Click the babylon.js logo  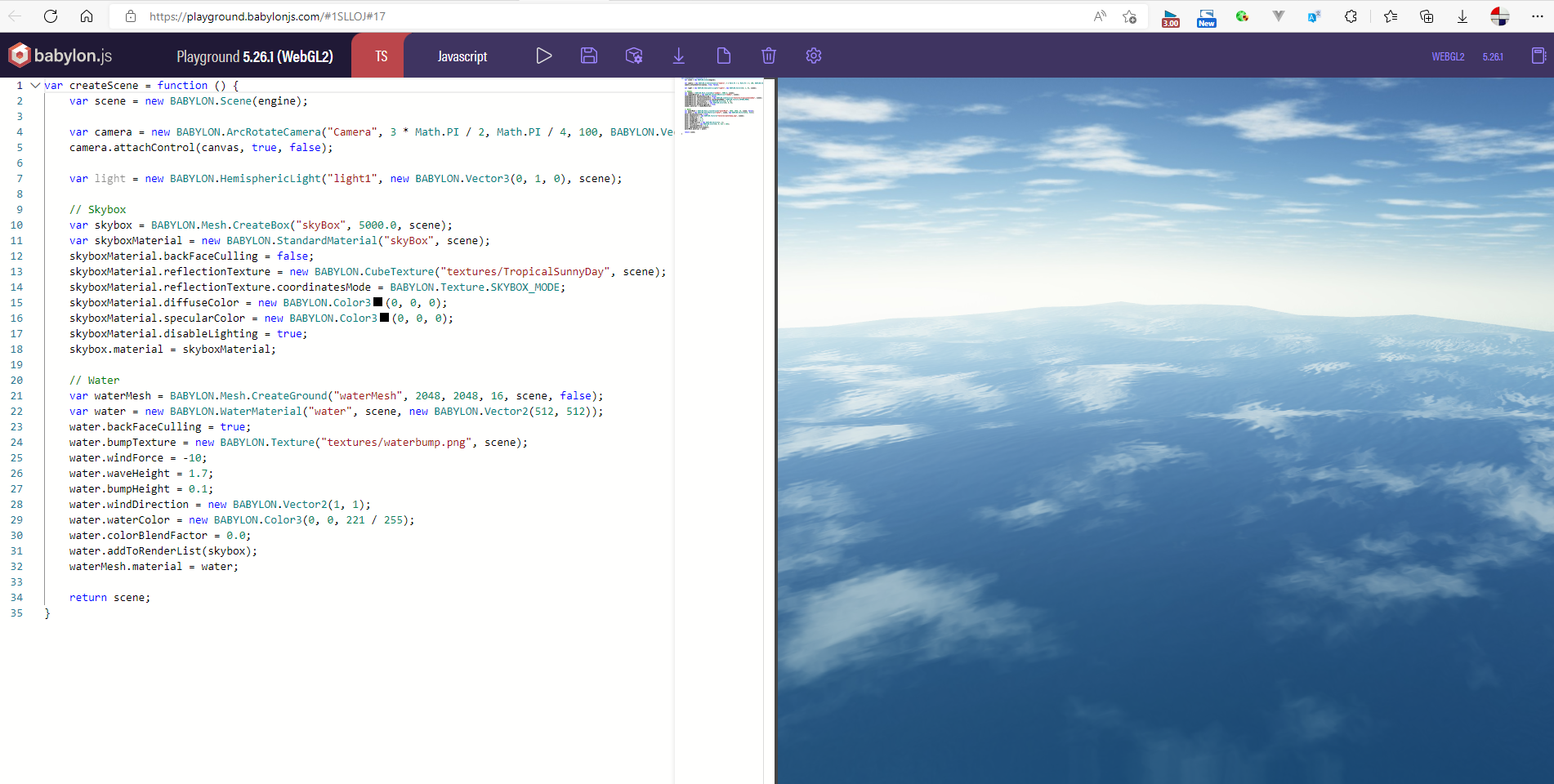60,56
